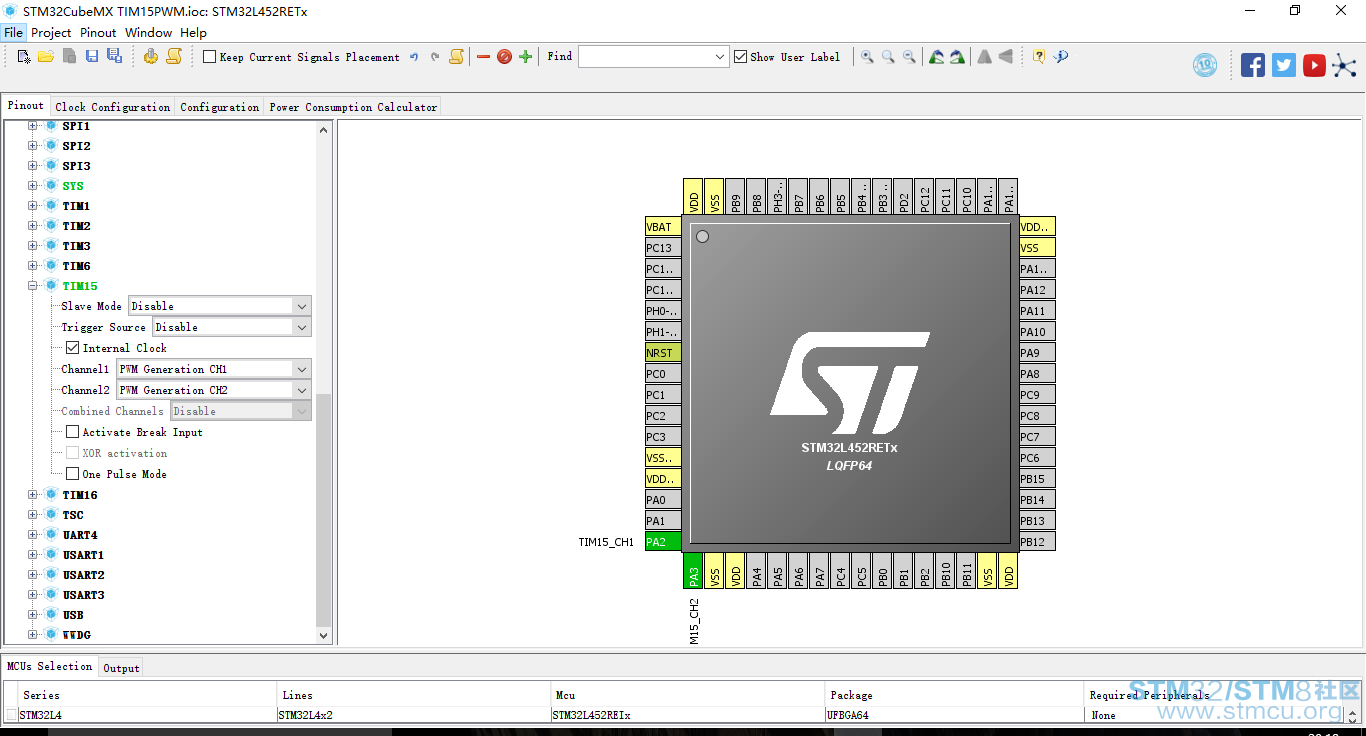Open the Help menu
The image size is (1366, 736).
[193, 33]
